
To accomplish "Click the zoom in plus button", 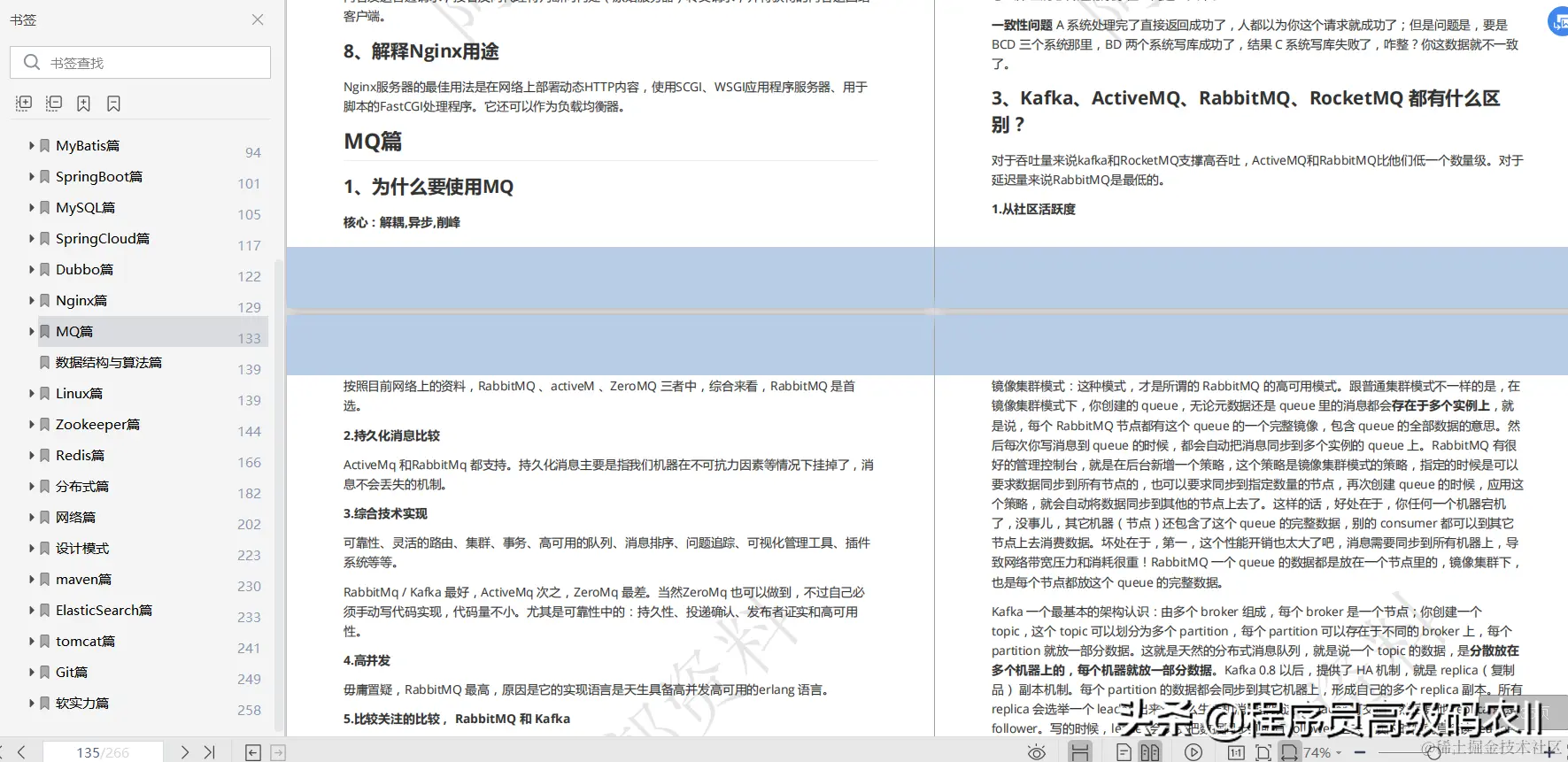I will click(1549, 753).
